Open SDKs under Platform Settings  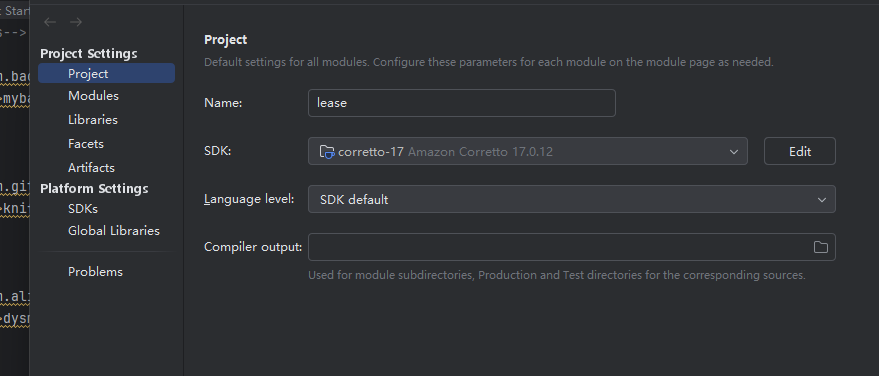coord(83,208)
